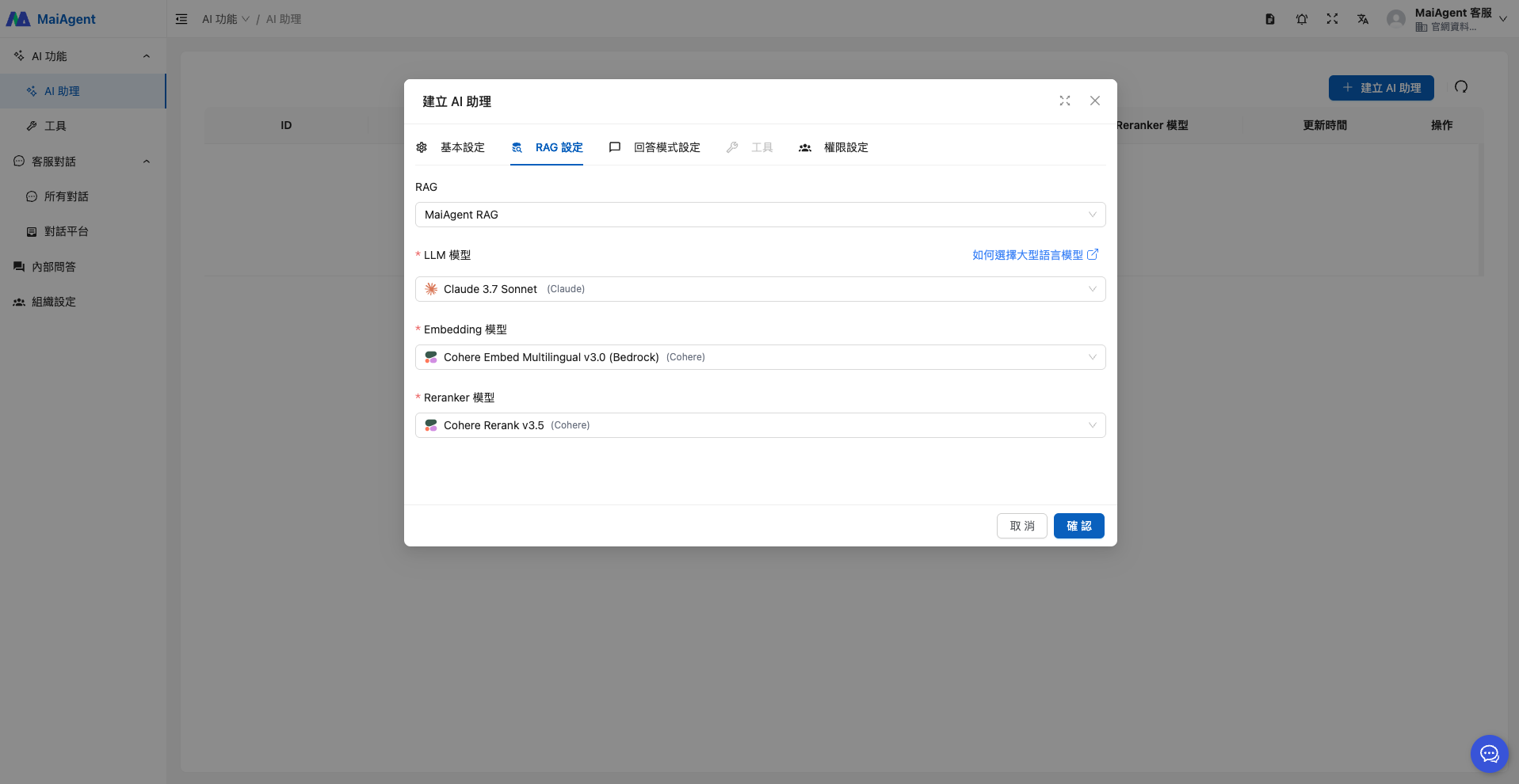Screen dimensions: 1519x784
Task: Expand the Reranker 模型 dropdown
Action: pos(760,425)
